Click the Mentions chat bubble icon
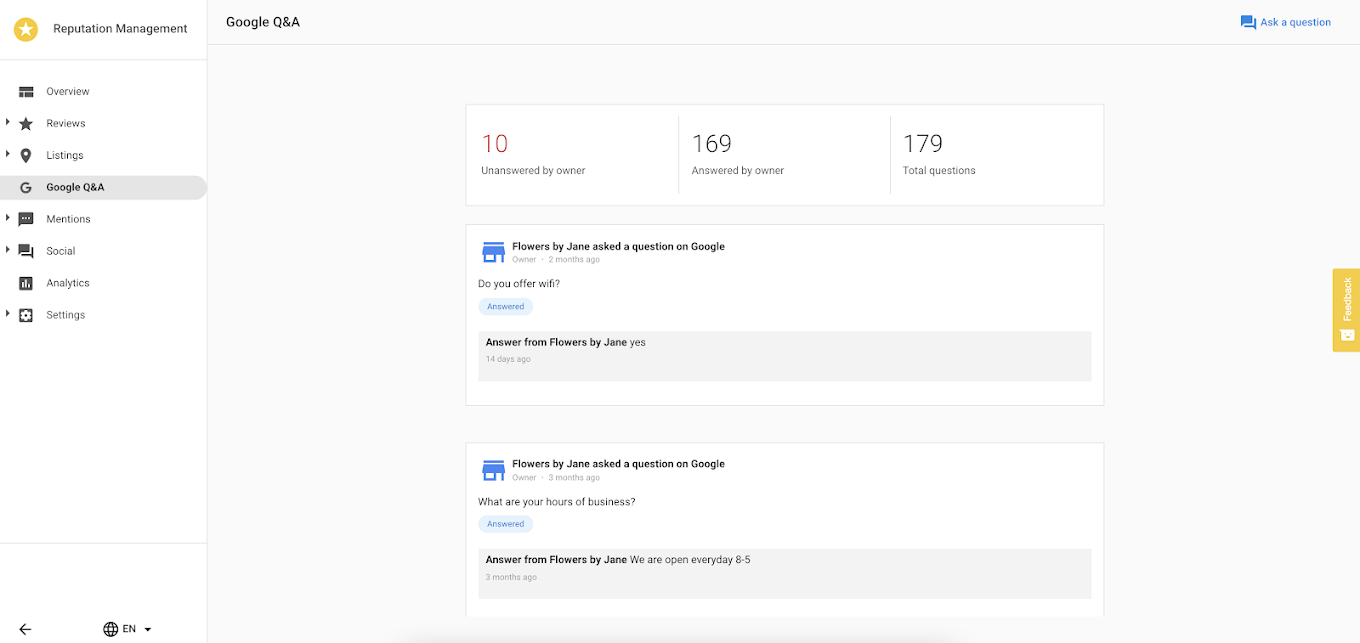The image size is (1360, 643). pos(26,219)
